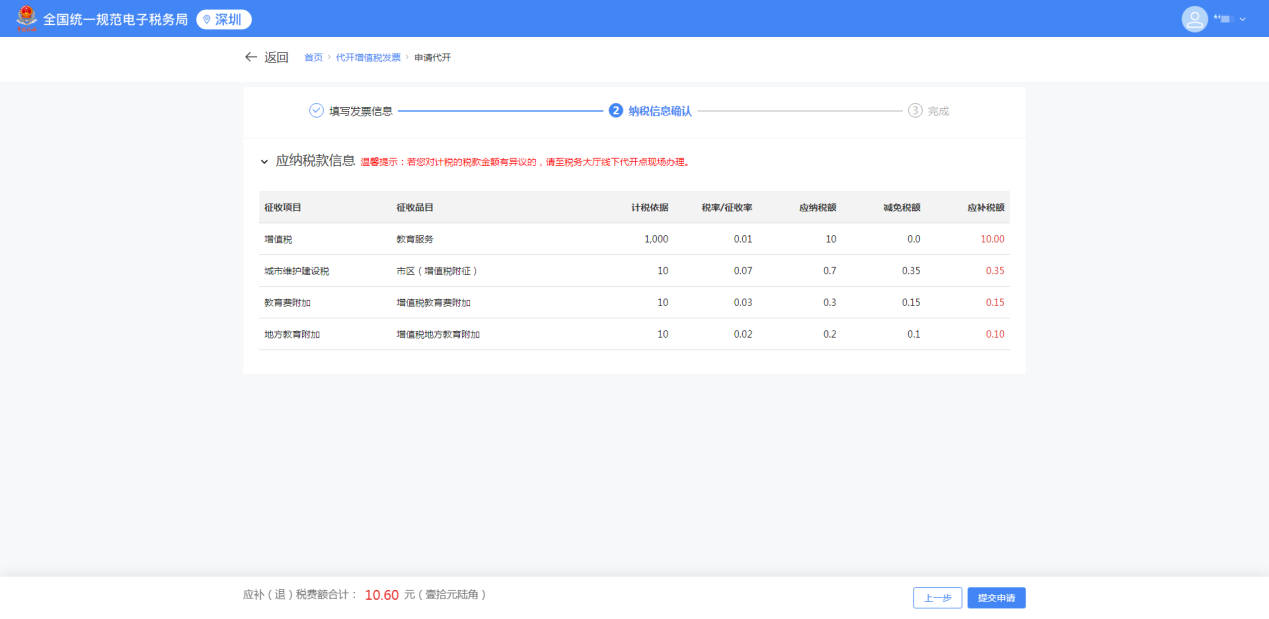This screenshot has height=619, width=1269.
Task: Click the 0.03 tax rate value
Action: [743, 303]
